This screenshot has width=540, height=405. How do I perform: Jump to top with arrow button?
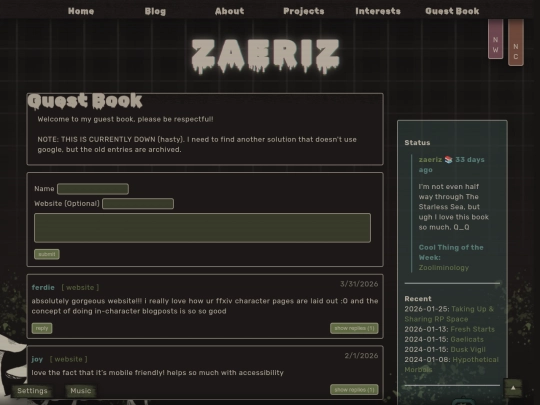513,388
